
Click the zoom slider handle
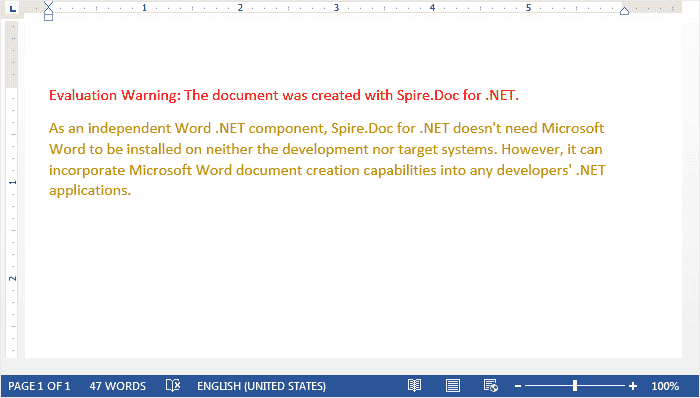575,386
